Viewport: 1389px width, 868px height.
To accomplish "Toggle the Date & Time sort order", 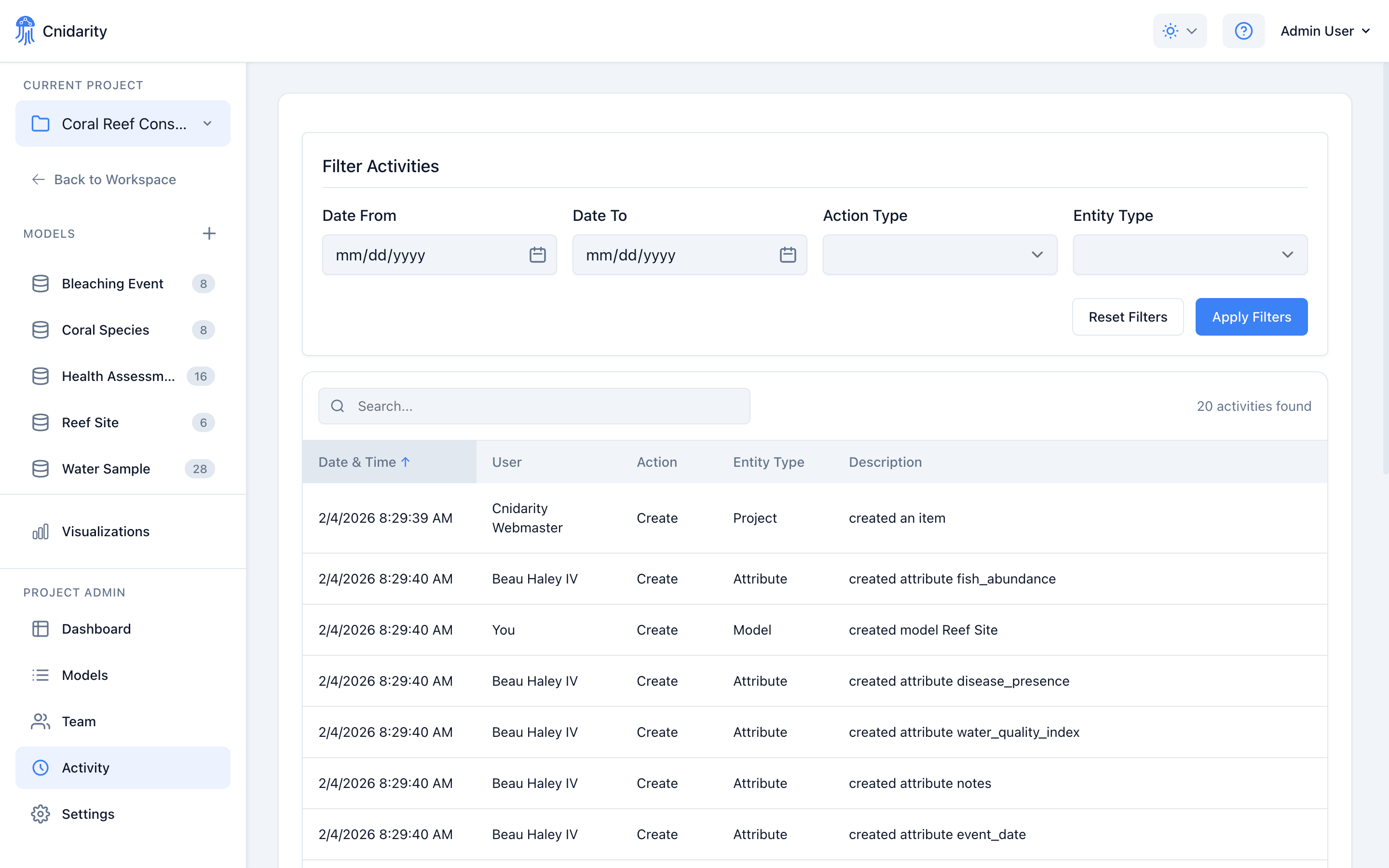I will pos(363,461).
